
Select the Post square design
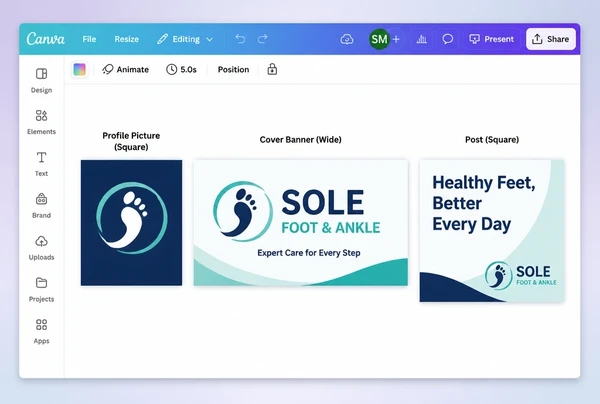point(492,231)
